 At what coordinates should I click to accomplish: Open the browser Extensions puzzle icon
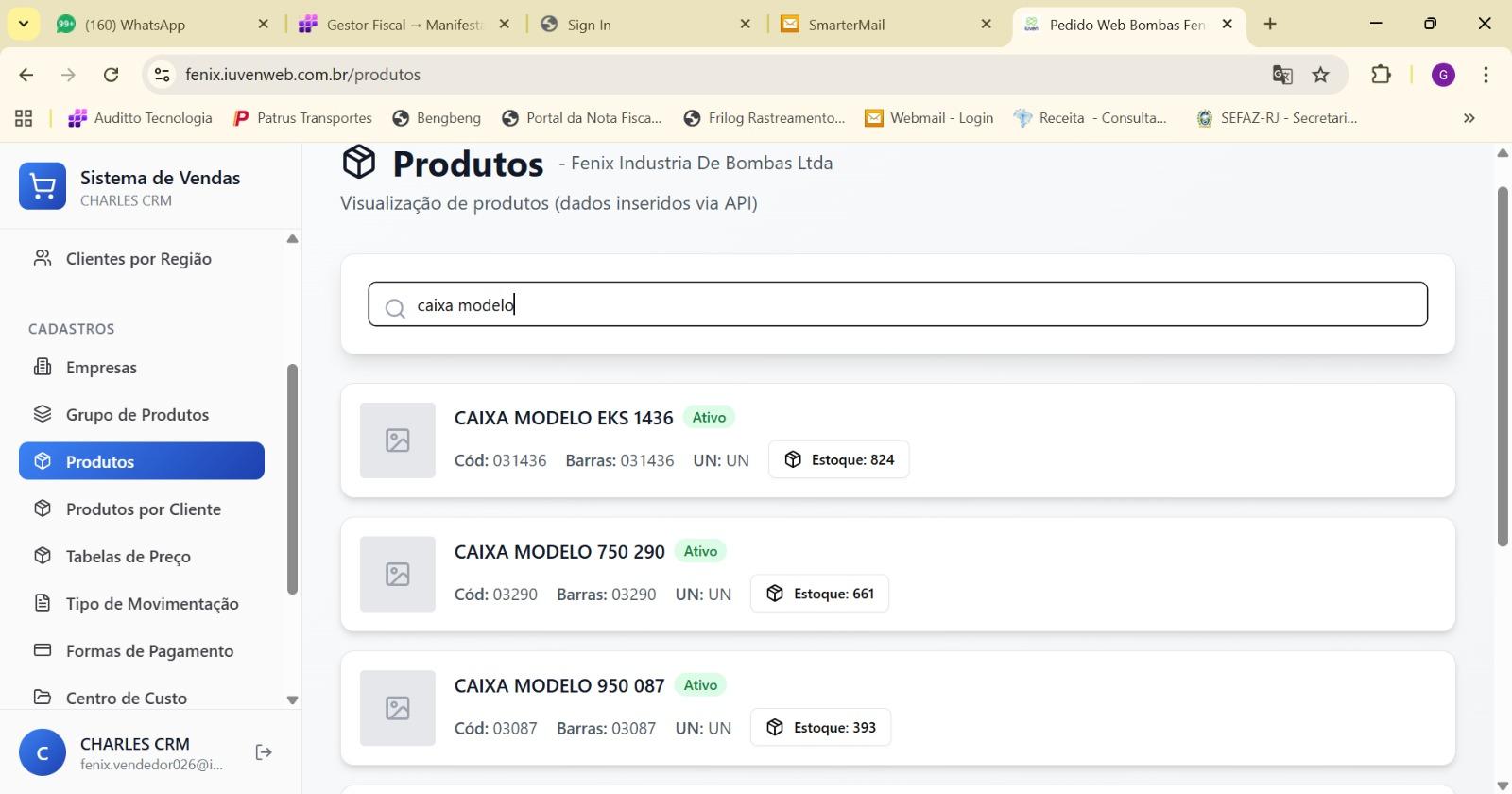click(x=1381, y=75)
